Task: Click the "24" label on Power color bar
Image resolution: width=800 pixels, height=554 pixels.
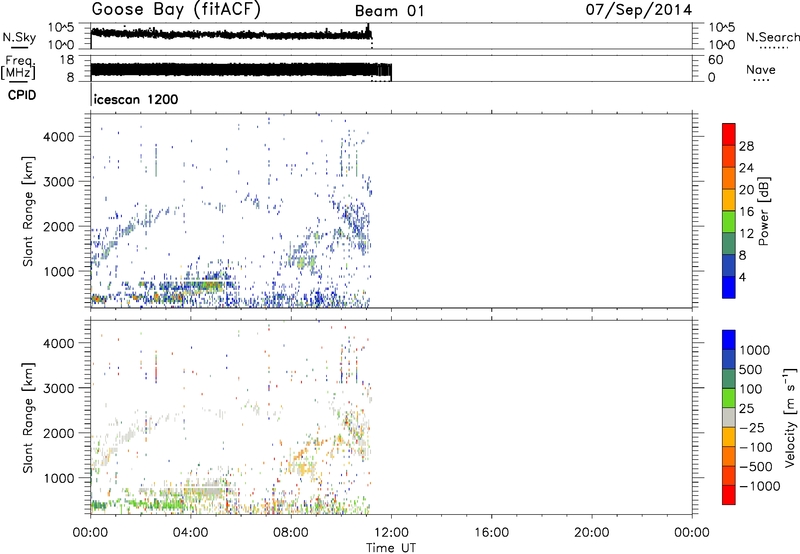Action: [x=746, y=168]
